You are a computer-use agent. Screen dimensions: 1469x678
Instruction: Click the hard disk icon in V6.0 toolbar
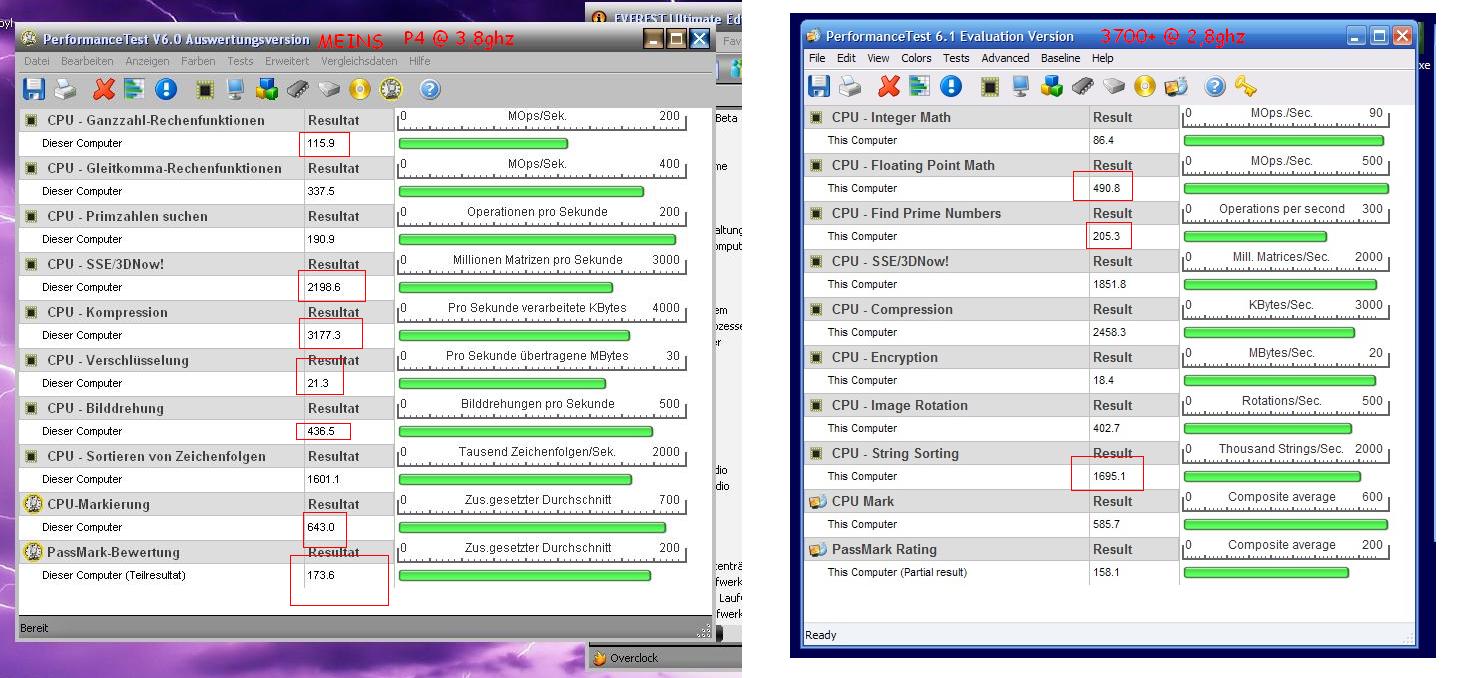(x=329, y=90)
